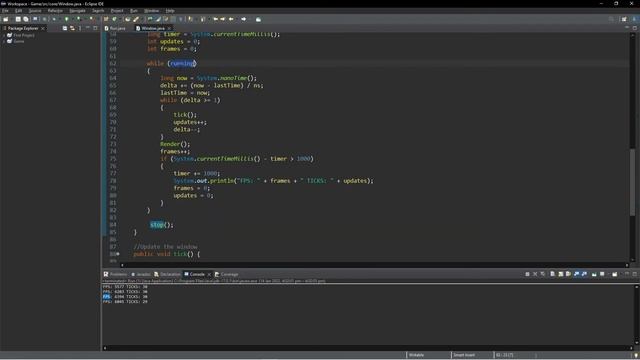Maximize the Console panel
The image size is (640, 360).
[635, 274]
